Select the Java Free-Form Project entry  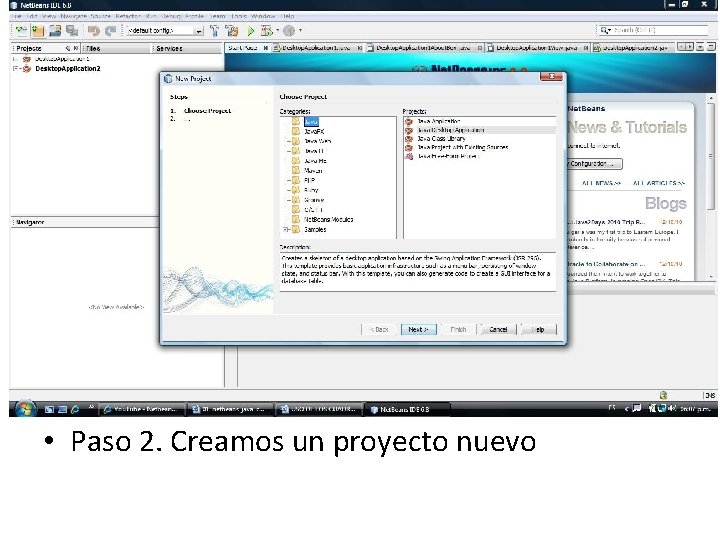448,156
